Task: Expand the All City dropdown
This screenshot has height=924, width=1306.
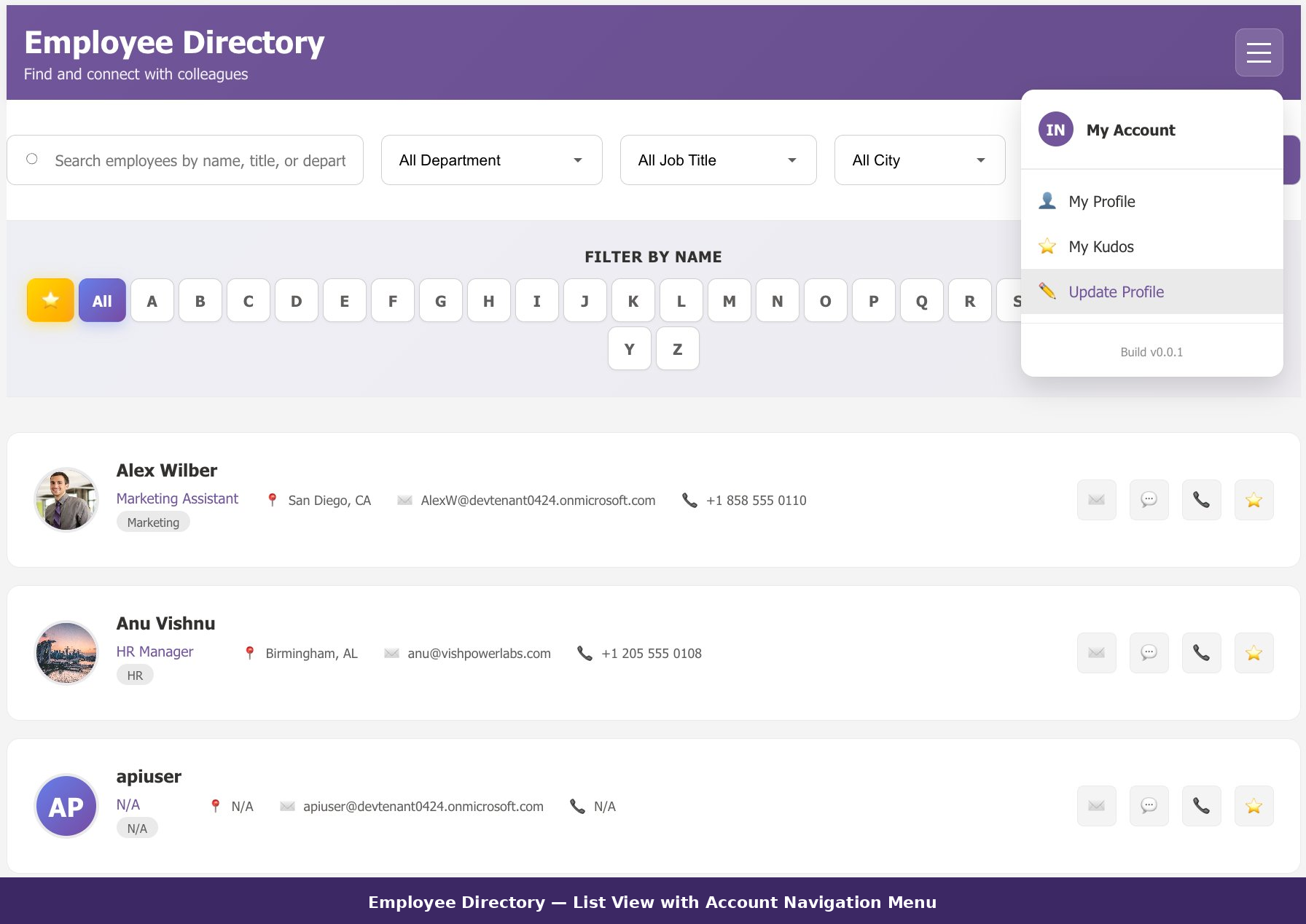Action: tap(920, 160)
